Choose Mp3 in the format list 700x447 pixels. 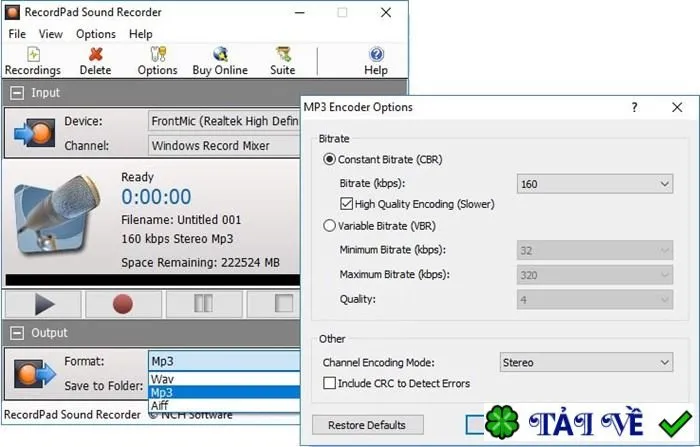click(x=224, y=393)
